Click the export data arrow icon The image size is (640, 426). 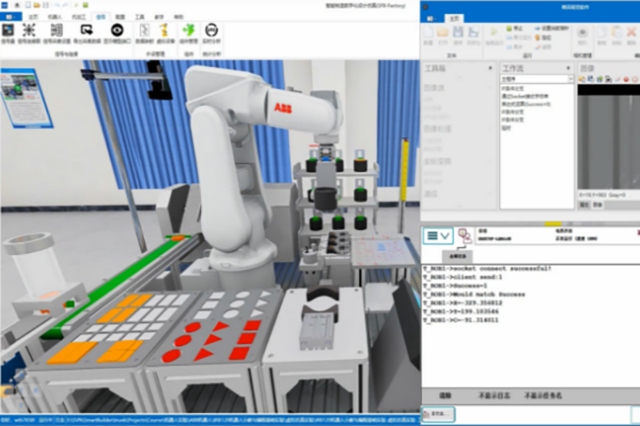click(x=87, y=30)
